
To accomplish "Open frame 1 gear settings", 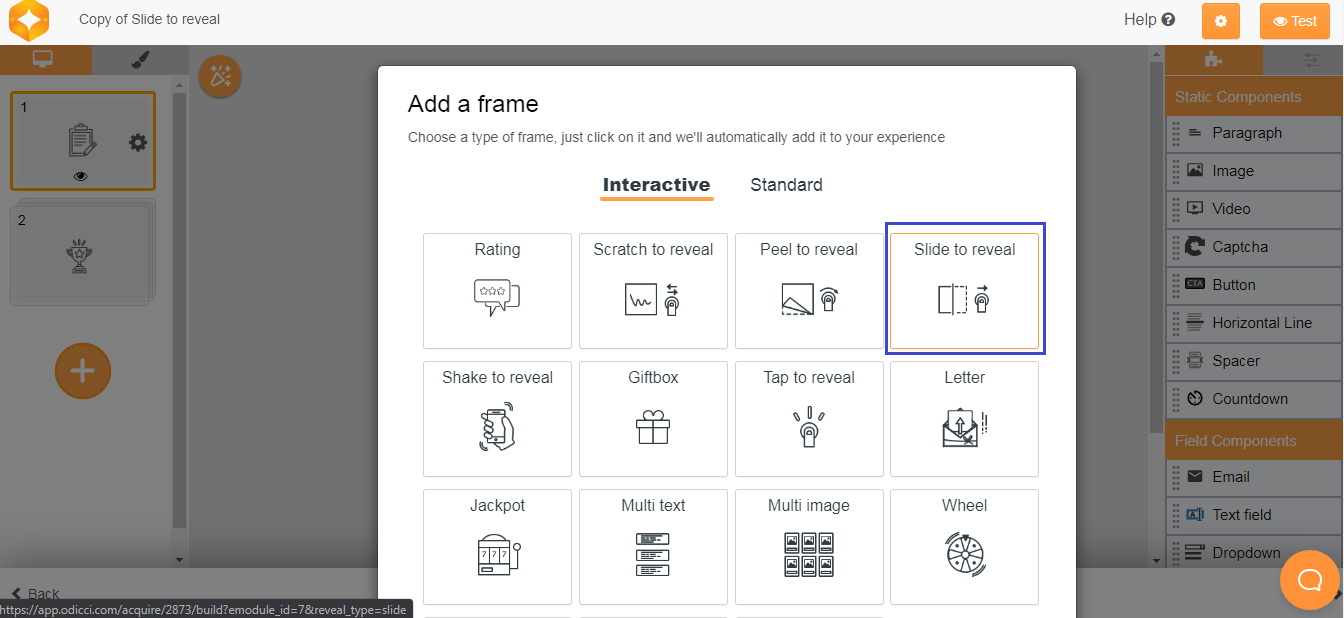I will (x=138, y=143).
